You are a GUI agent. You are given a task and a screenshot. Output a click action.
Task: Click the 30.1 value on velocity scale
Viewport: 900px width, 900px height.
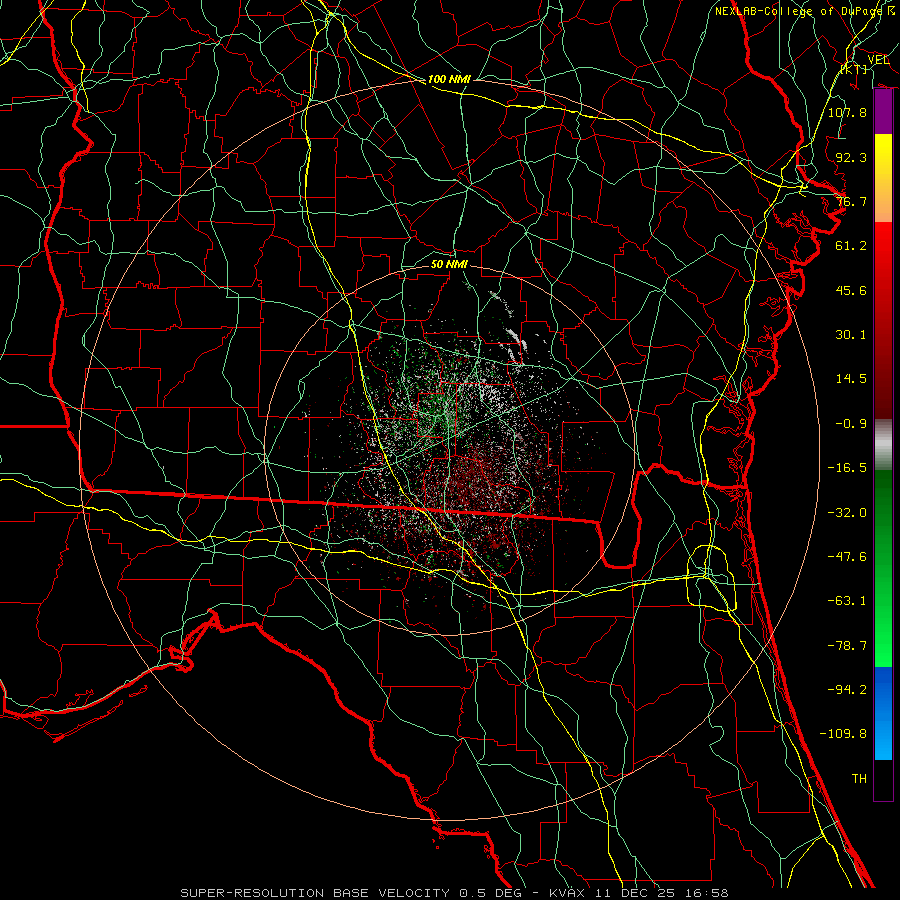(x=851, y=335)
